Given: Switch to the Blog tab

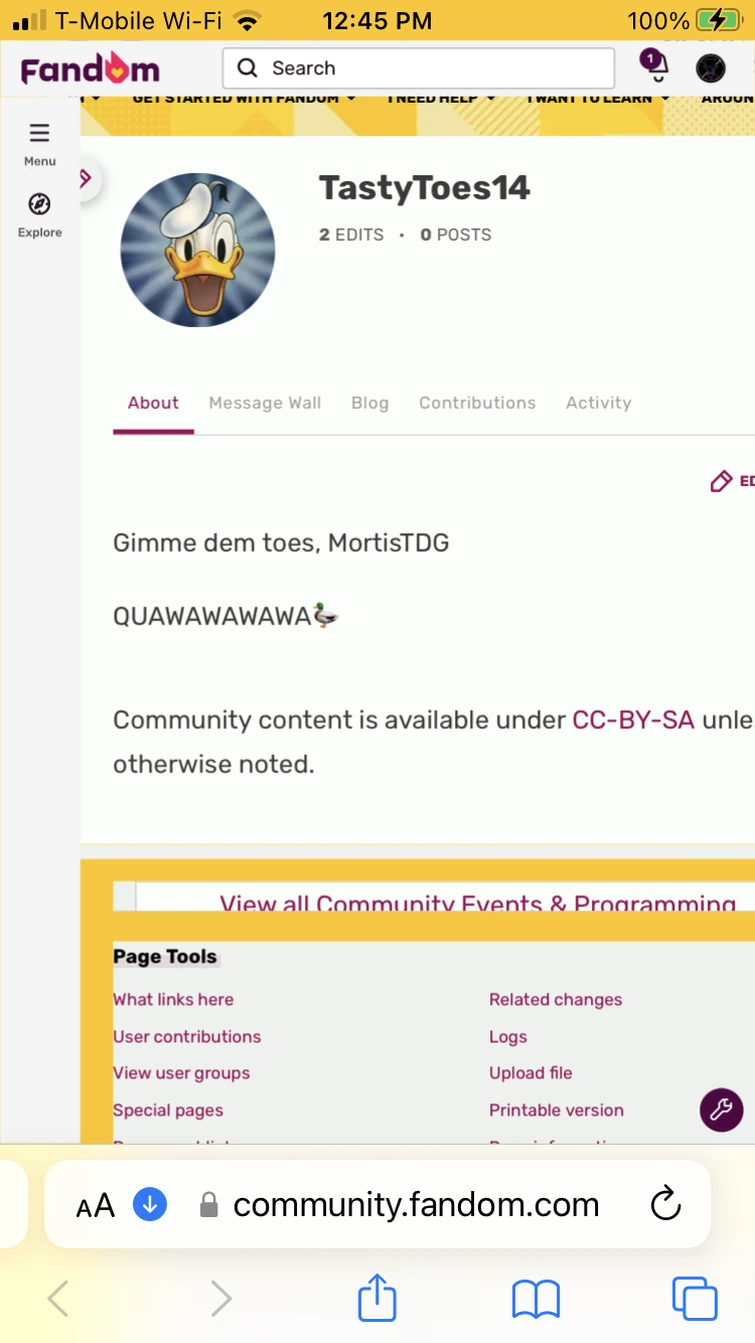Looking at the screenshot, I should tap(370, 403).
